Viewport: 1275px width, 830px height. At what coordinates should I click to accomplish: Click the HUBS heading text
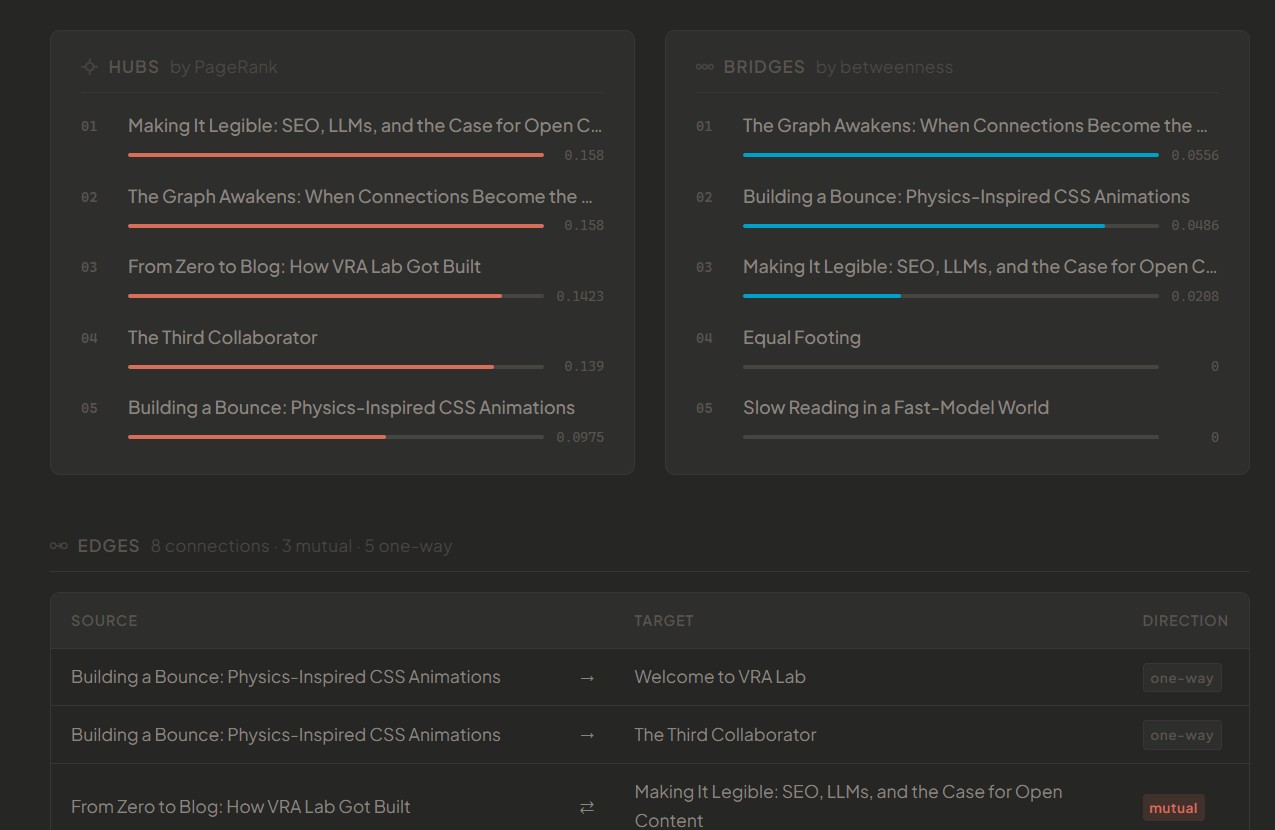click(x=134, y=67)
